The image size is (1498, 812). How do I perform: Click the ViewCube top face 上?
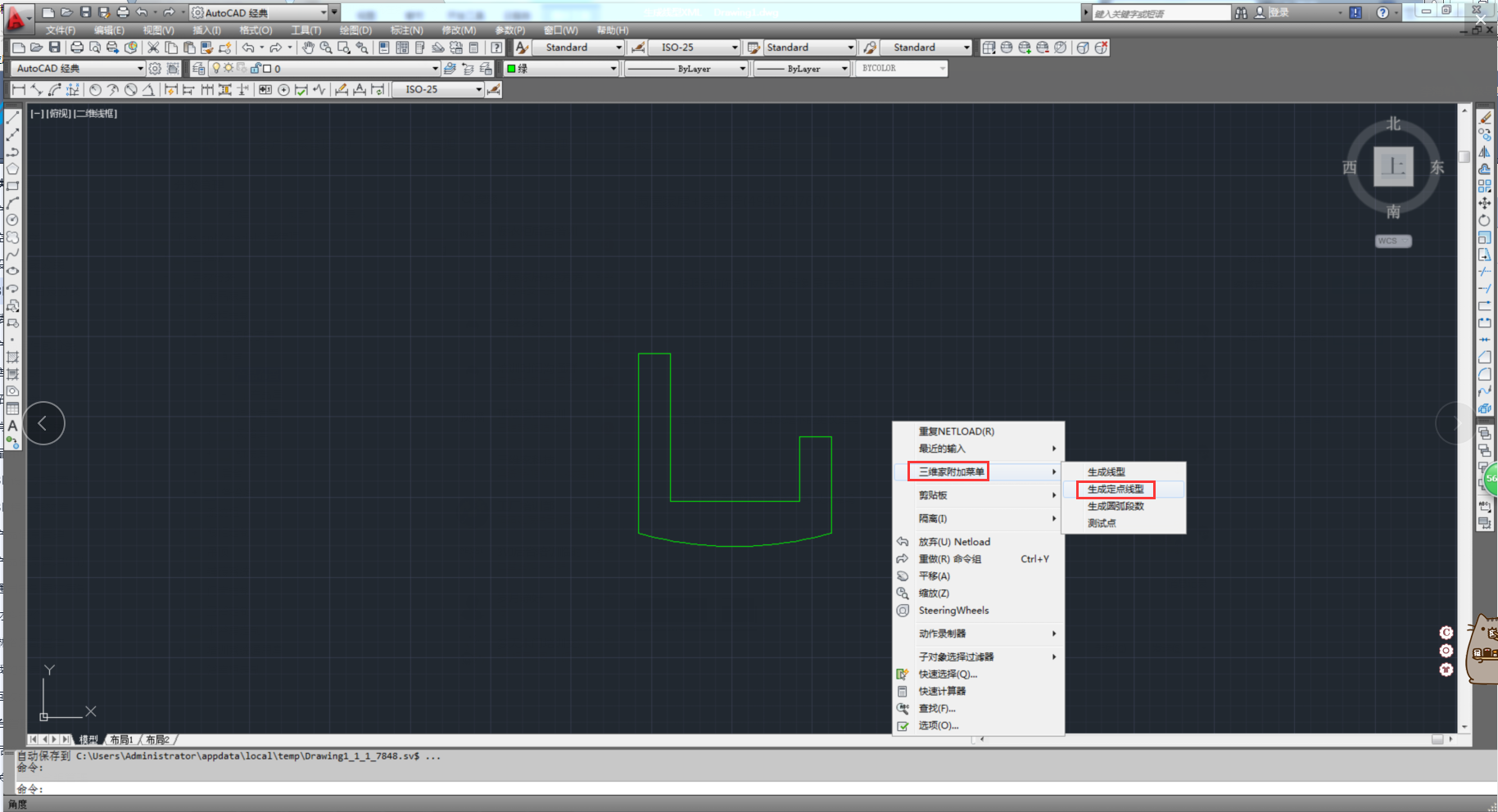point(1393,167)
